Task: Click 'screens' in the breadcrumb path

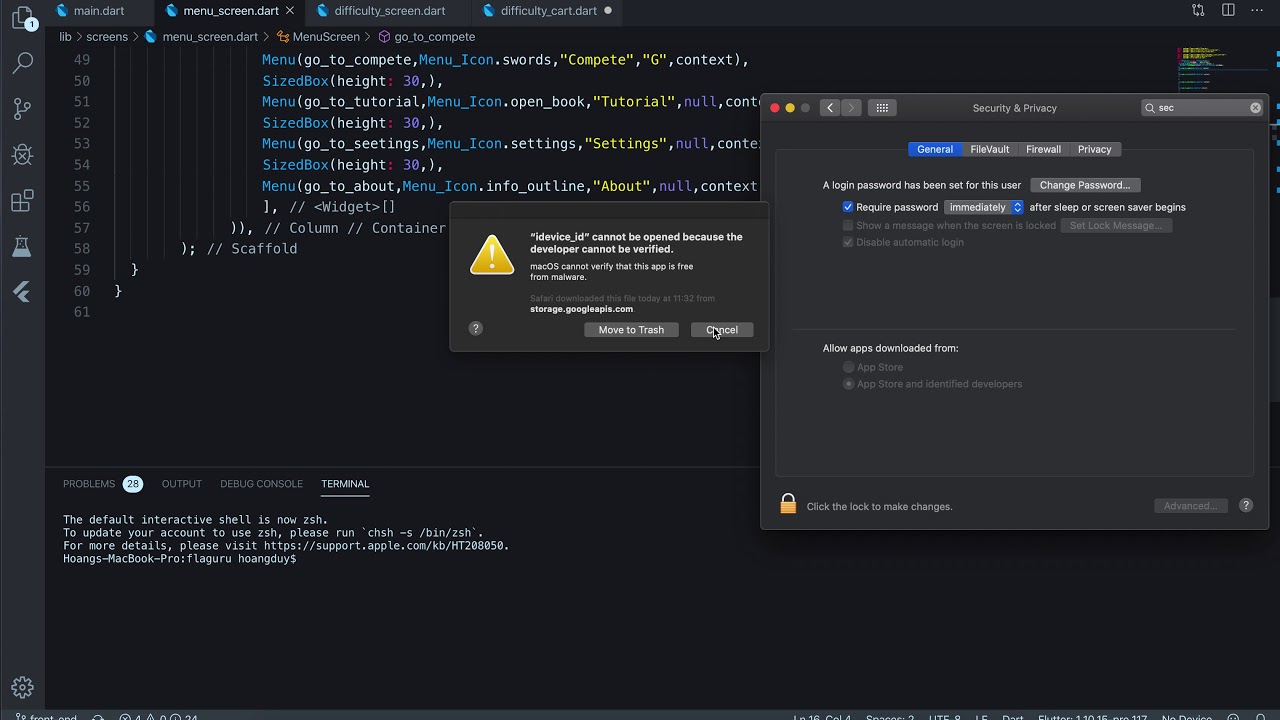Action: click(107, 36)
